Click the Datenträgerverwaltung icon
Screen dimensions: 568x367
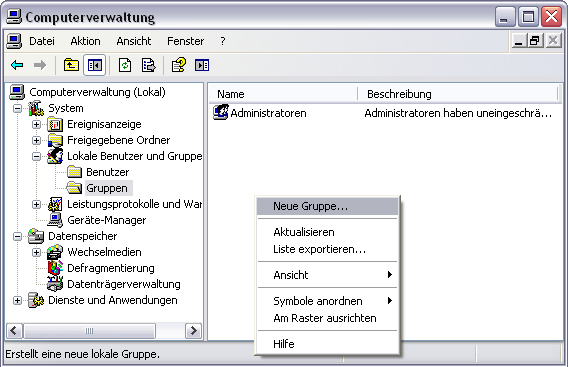click(x=55, y=284)
